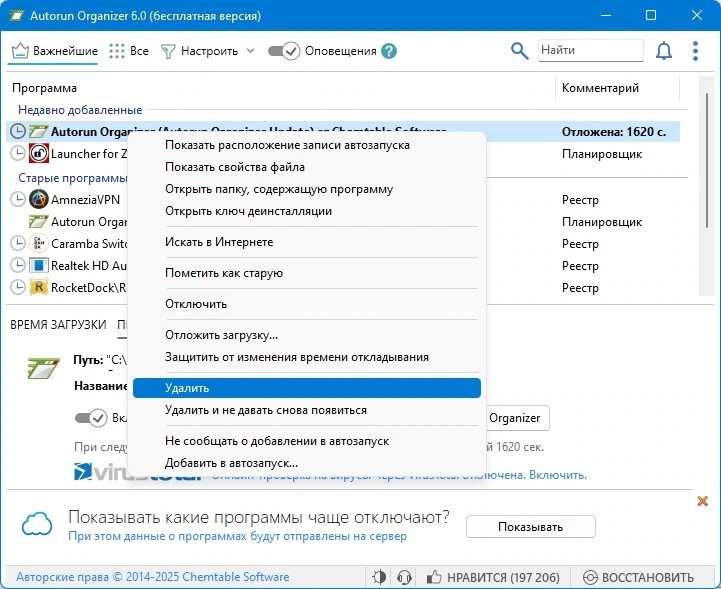The height and width of the screenshot is (589, 721).
Task: Click the cloud icon in the banner
Action: pos(37,524)
